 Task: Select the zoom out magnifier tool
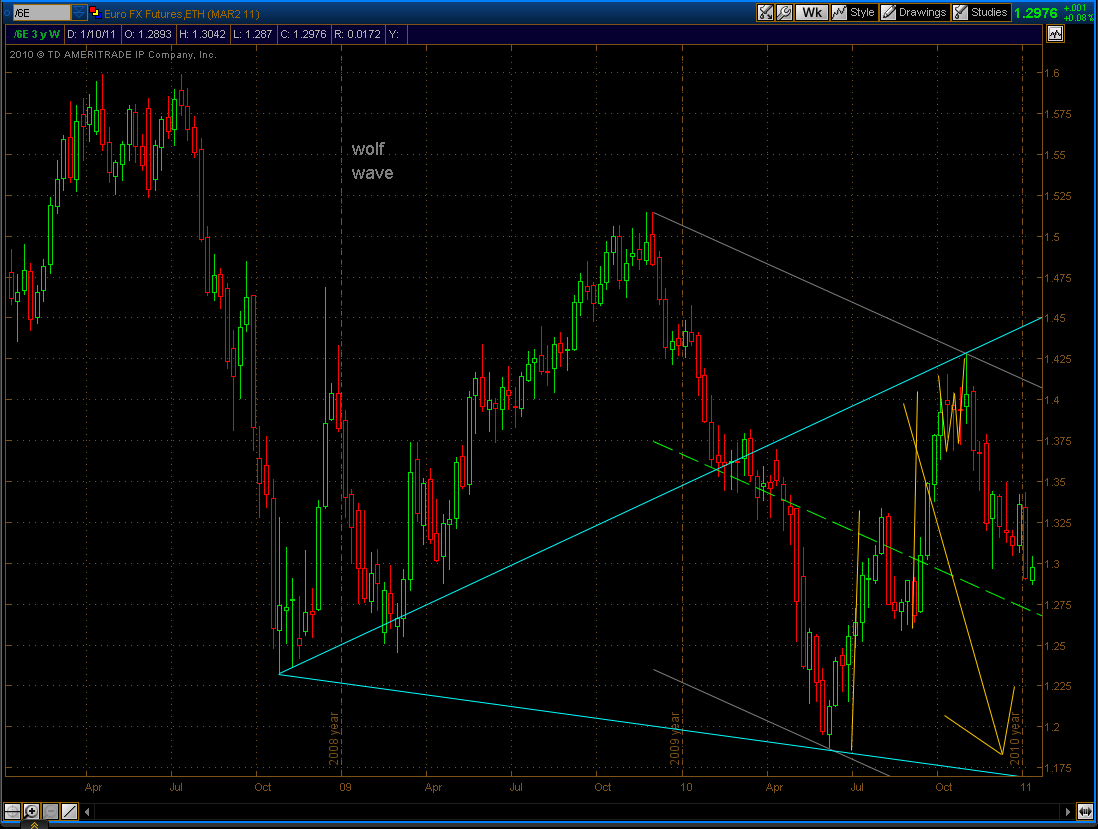click(x=50, y=811)
